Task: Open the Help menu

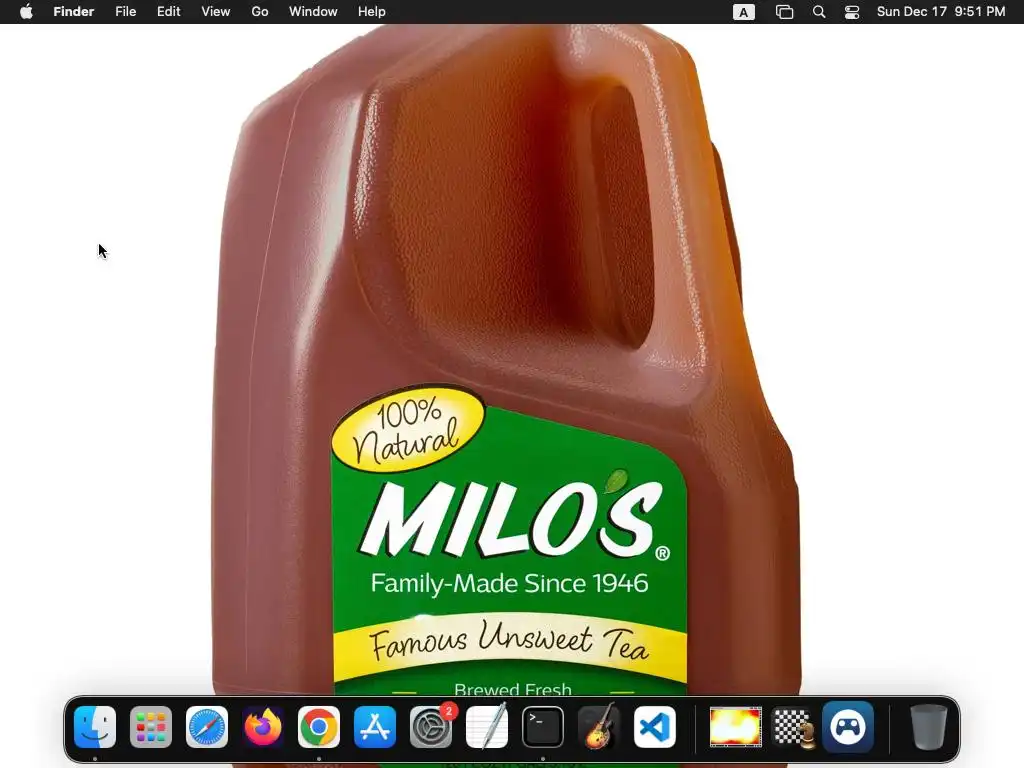Action: tap(372, 12)
